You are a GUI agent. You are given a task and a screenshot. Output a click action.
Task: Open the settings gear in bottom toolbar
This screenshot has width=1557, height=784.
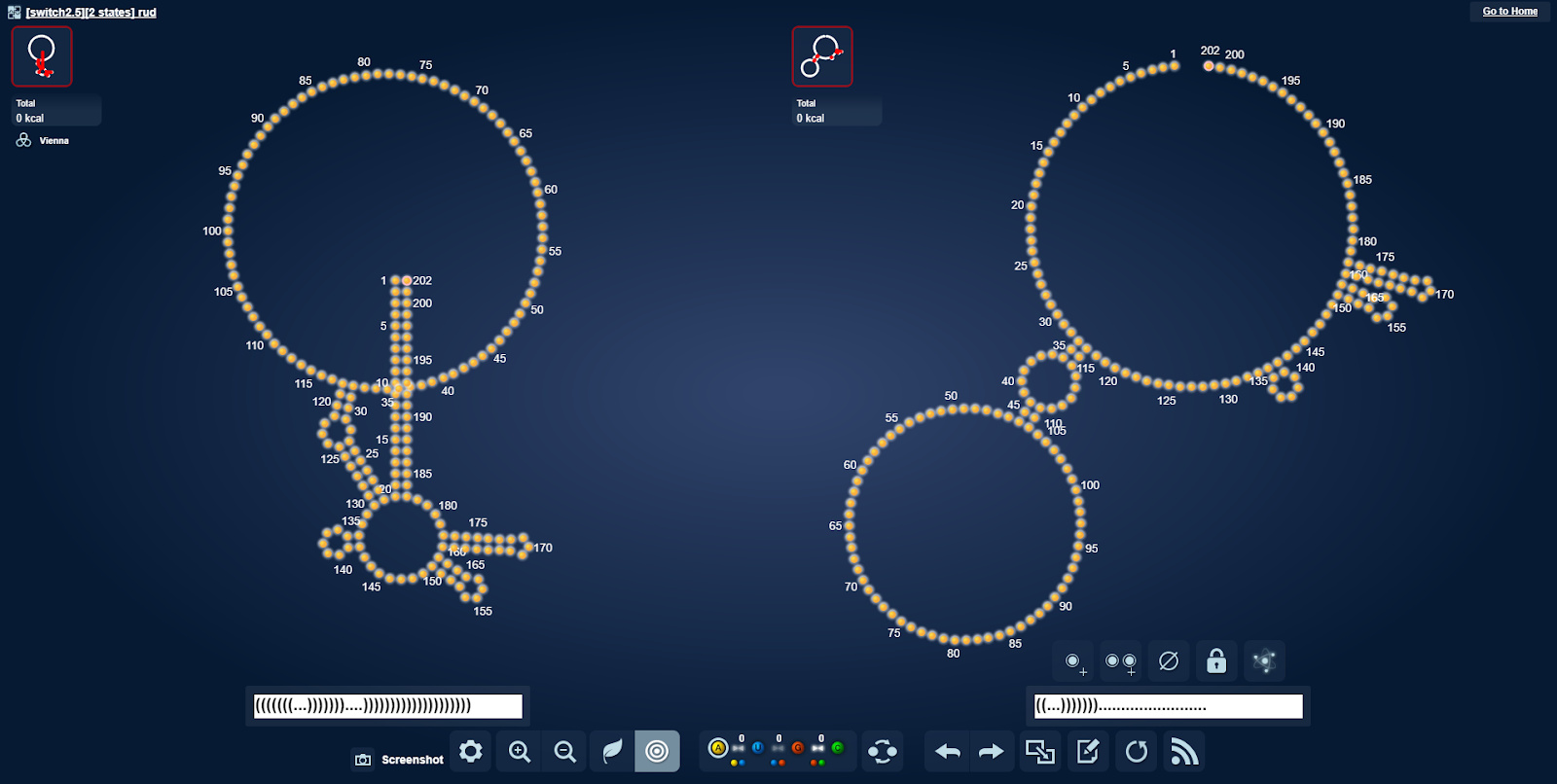tap(471, 751)
